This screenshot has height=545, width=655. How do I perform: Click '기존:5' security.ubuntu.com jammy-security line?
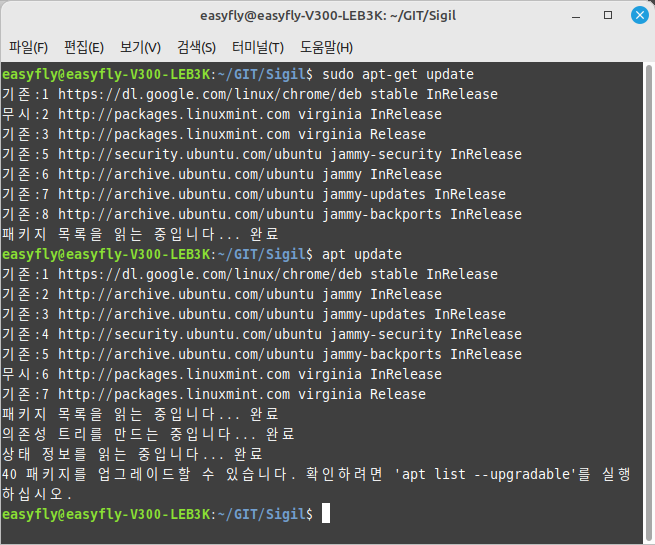pos(262,155)
